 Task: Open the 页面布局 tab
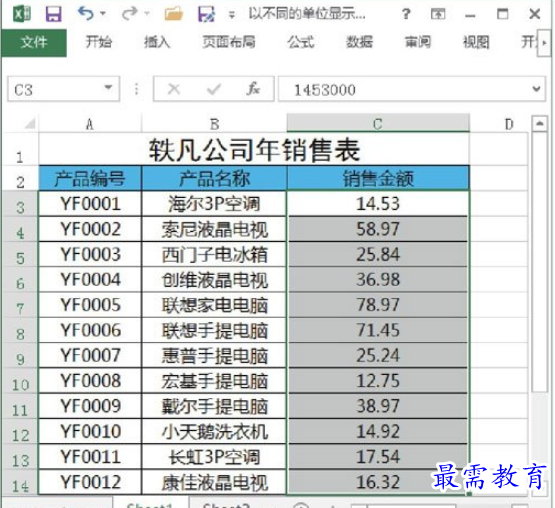coord(229,42)
